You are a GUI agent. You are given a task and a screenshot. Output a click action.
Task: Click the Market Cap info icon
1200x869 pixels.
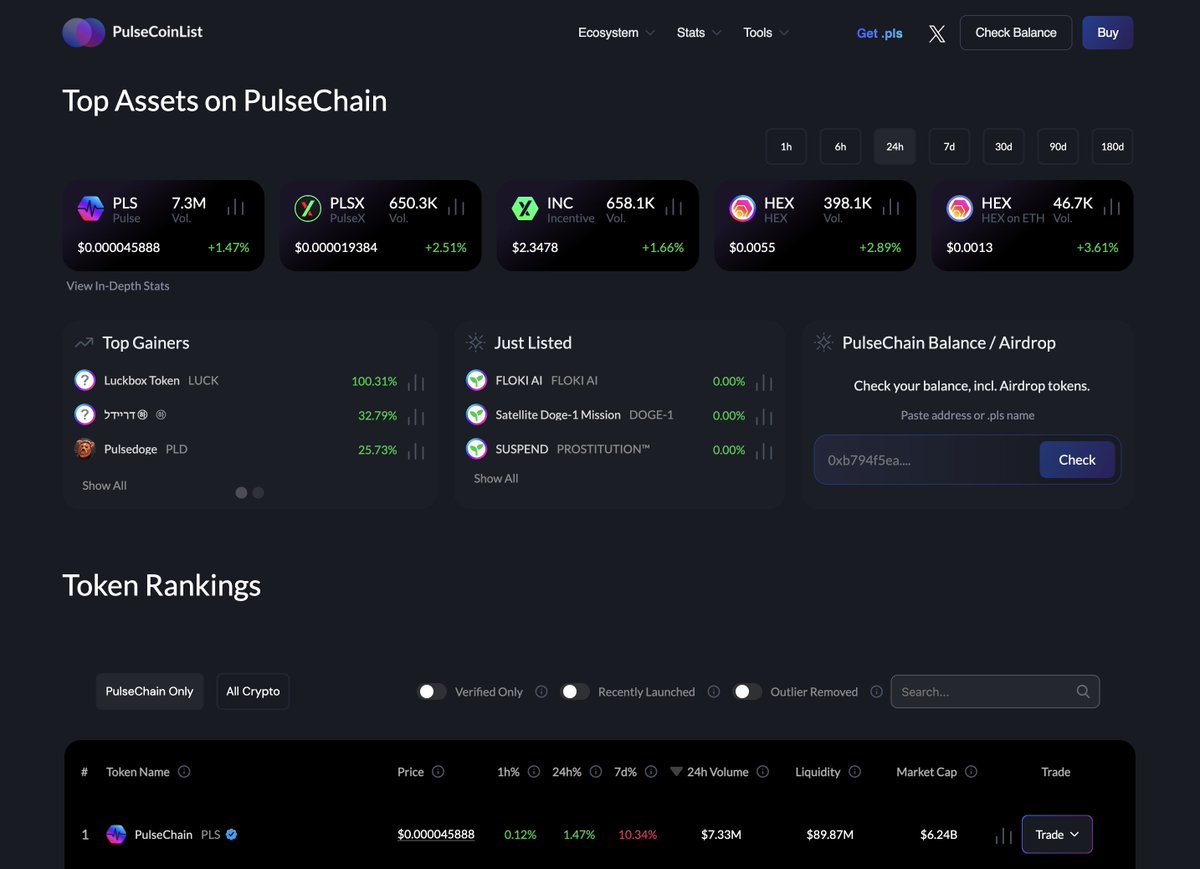coord(971,772)
